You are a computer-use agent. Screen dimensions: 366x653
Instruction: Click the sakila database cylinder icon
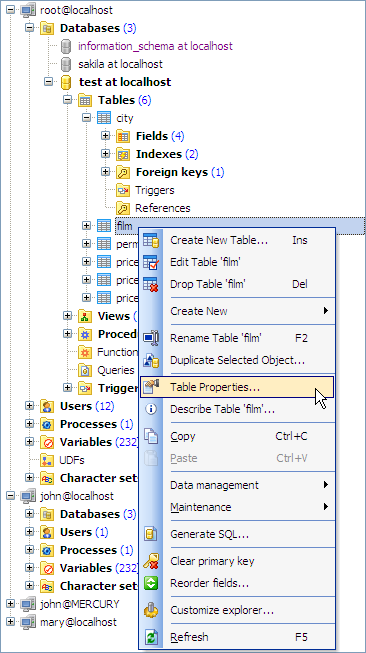click(x=66, y=64)
